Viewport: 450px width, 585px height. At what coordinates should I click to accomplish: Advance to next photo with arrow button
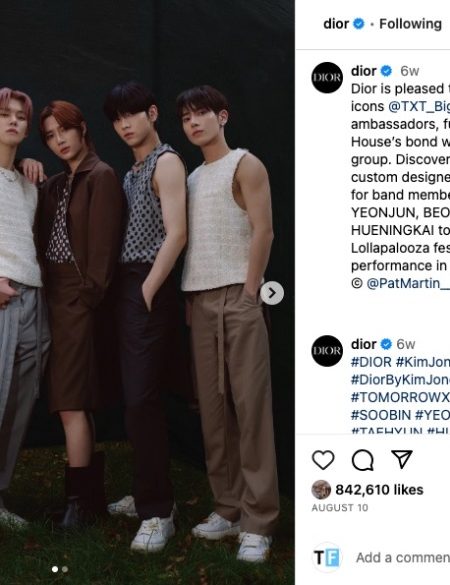coord(272,293)
